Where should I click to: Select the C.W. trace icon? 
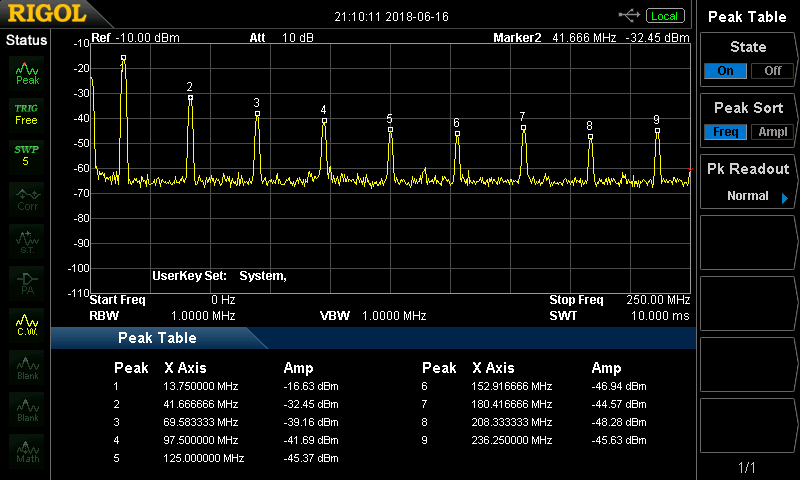pos(27,325)
